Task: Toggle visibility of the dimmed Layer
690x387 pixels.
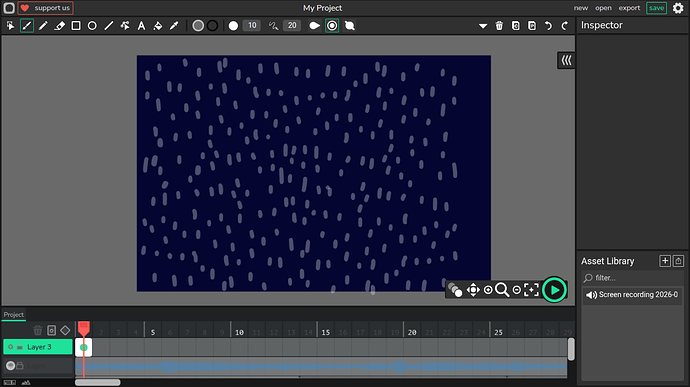Action: pyautogui.click(x=10, y=365)
